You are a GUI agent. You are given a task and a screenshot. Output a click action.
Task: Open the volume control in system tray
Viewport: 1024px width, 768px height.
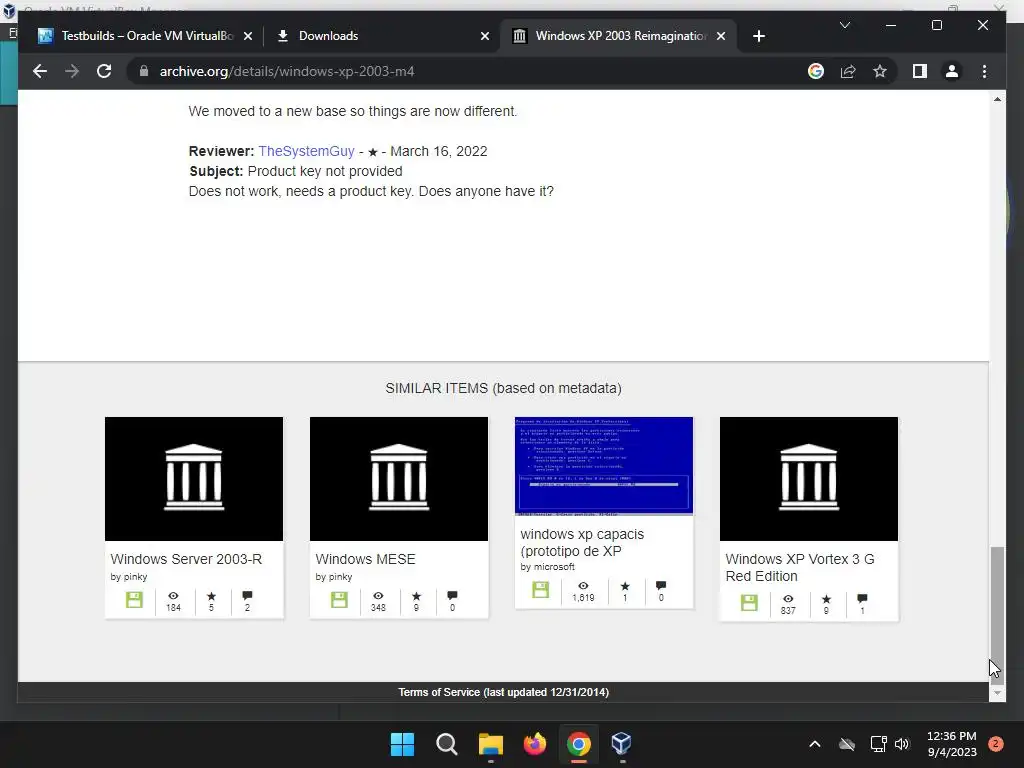[902, 744]
